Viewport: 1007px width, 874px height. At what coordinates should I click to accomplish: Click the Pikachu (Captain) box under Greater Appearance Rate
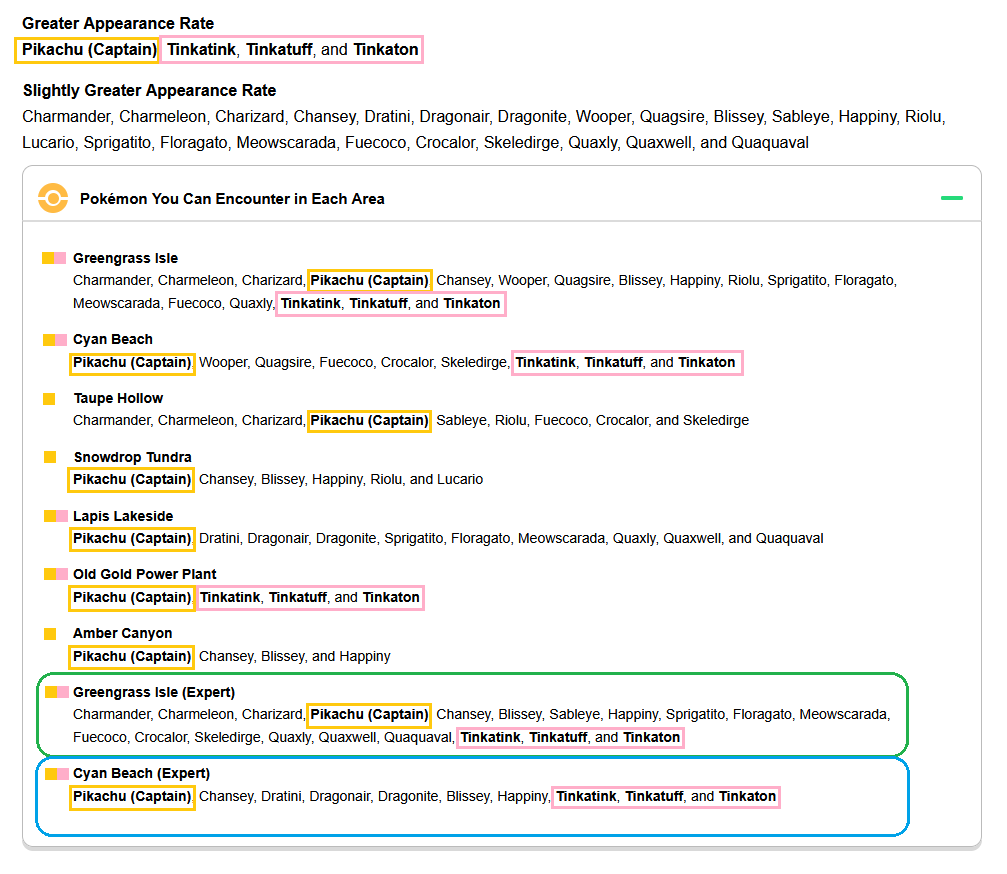click(87, 49)
